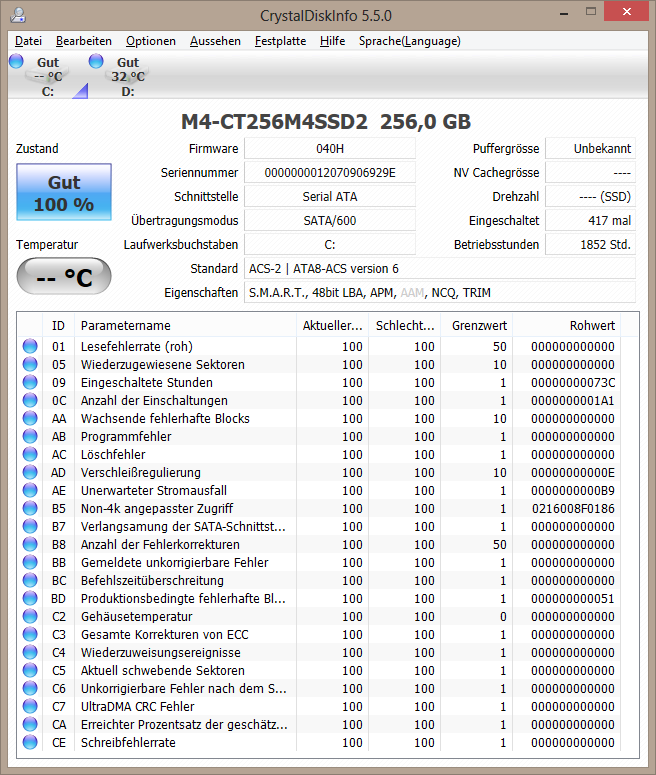The width and height of the screenshot is (656, 775).
Task: Click the blue triangle marker beside drive C:
Action: point(81,91)
